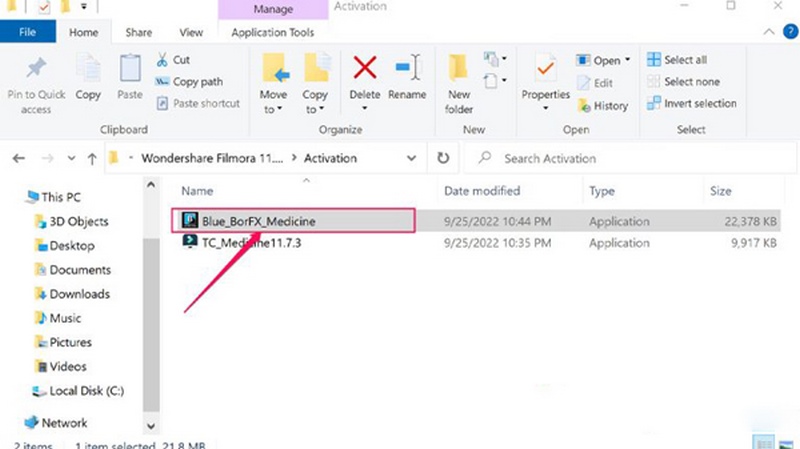Select This PC in navigation pane
Screen dimensions: 800x449
pos(54,197)
